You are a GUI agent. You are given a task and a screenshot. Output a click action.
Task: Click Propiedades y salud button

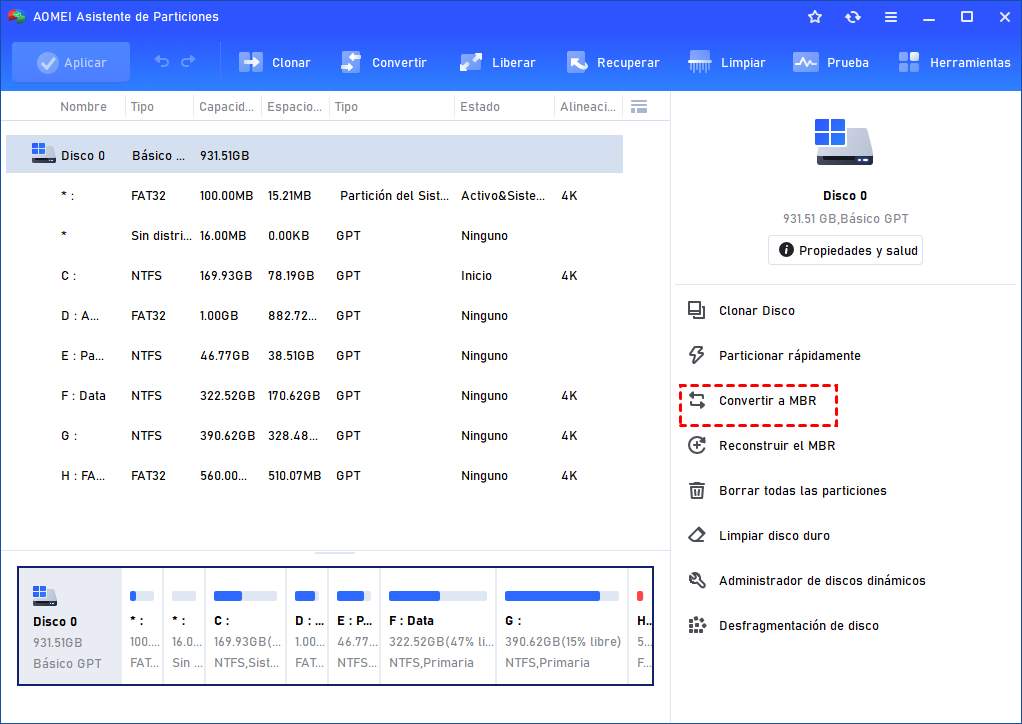(845, 250)
